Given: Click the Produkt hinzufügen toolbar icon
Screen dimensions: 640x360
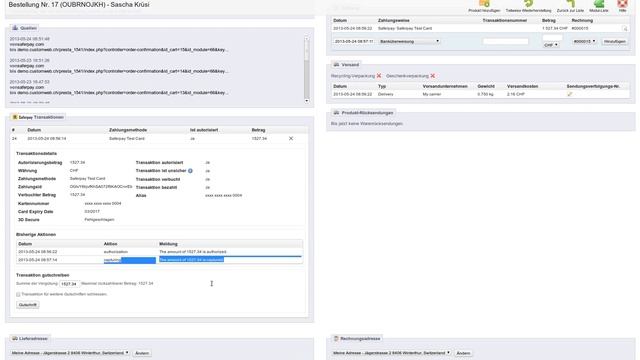Looking at the screenshot, I should [x=484, y=4].
